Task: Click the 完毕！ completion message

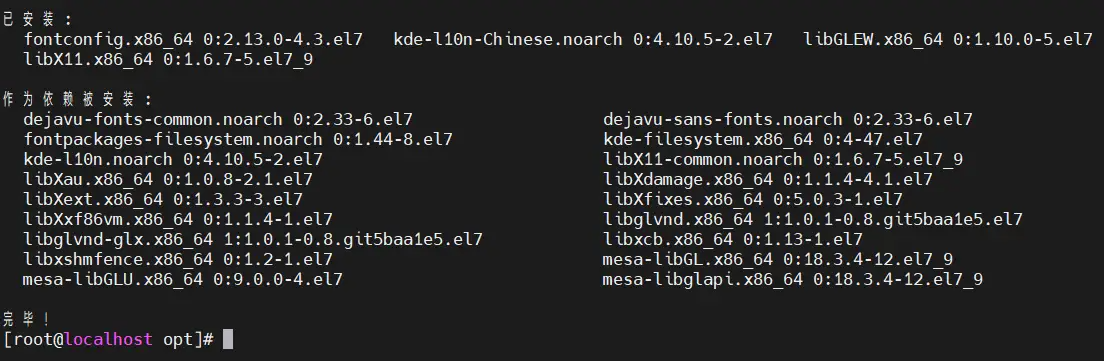Action: 27,318
